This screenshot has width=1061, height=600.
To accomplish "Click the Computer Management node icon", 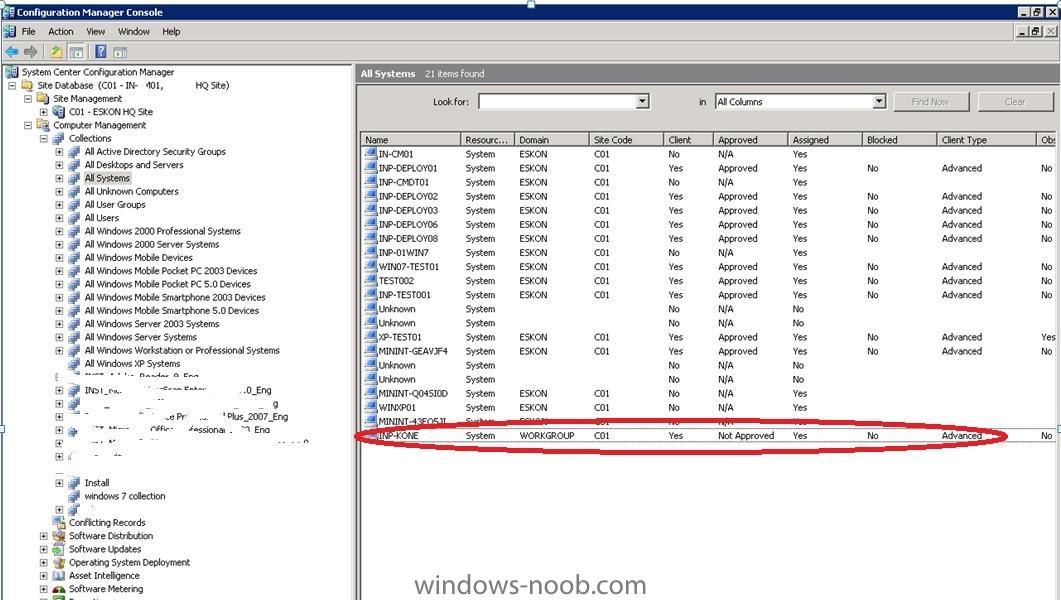I will [43, 125].
